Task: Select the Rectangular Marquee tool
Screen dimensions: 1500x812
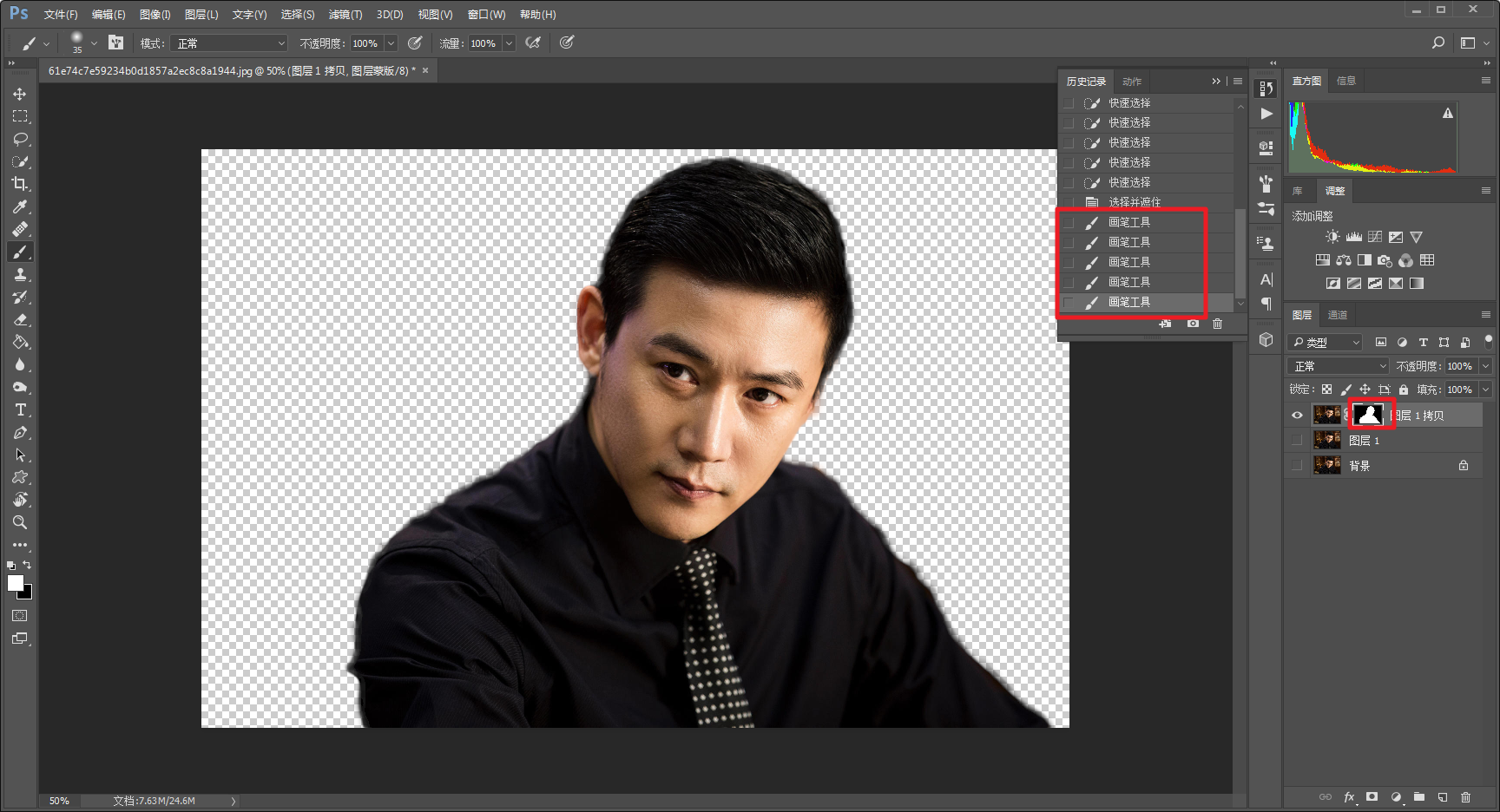Action: (20, 116)
